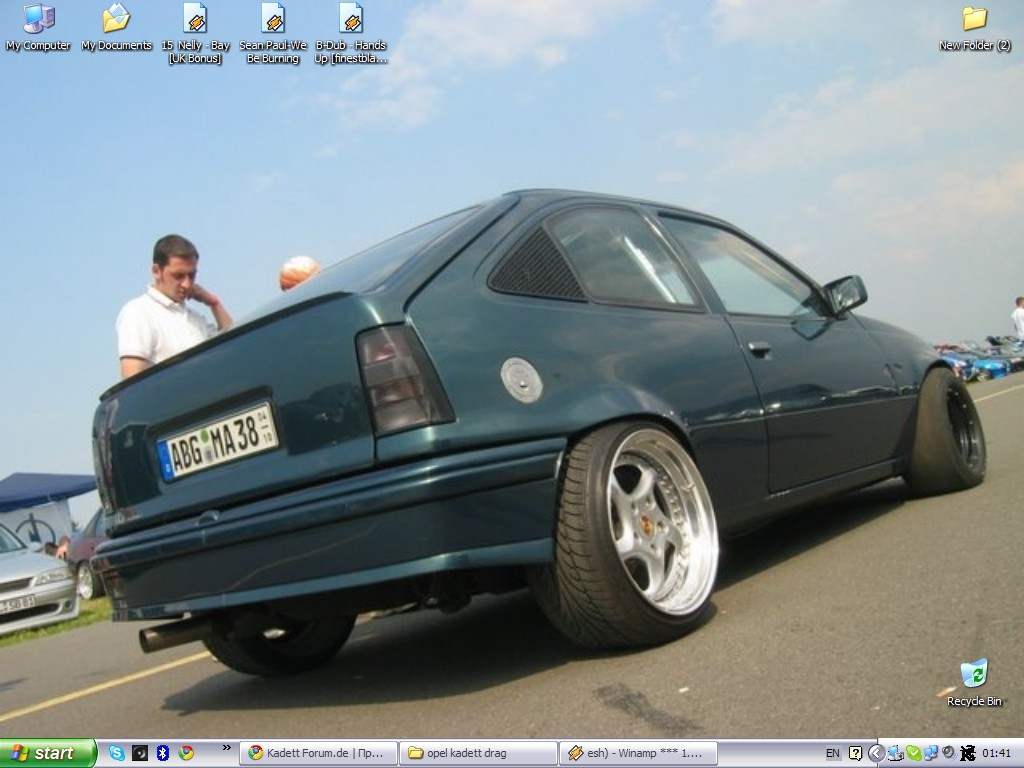Image resolution: width=1024 pixels, height=768 pixels.
Task: Switch to Kadett Forum.de Chrome window
Action: pos(318,753)
